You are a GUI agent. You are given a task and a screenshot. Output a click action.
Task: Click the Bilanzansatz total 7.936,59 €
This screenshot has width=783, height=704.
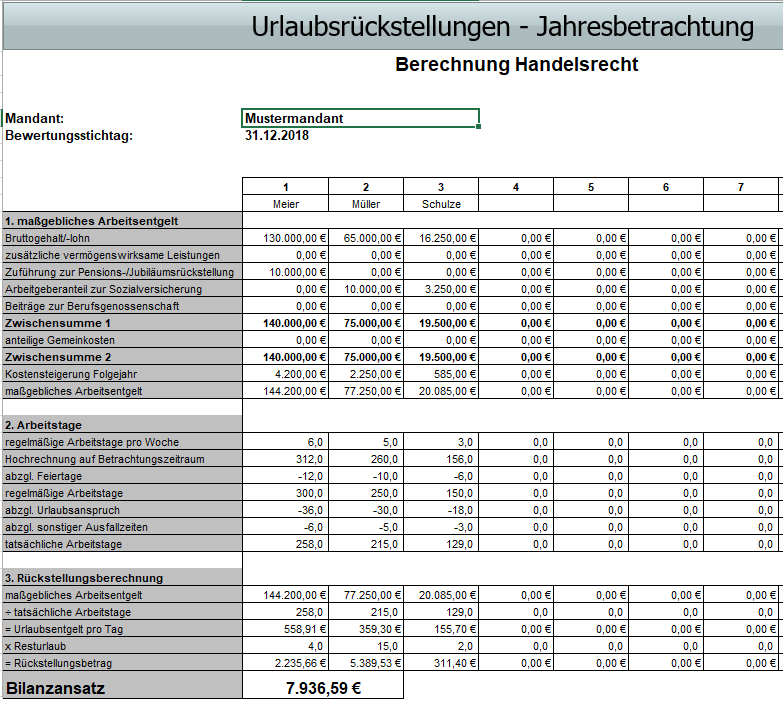point(322,688)
